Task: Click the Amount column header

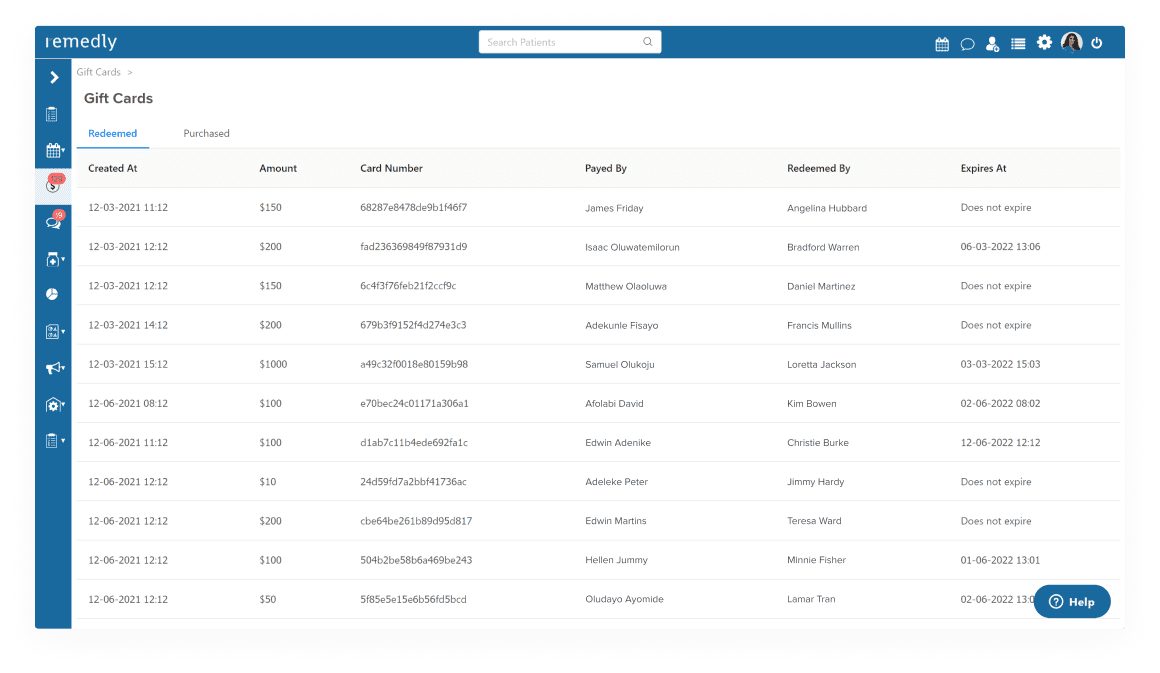Action: tap(278, 169)
